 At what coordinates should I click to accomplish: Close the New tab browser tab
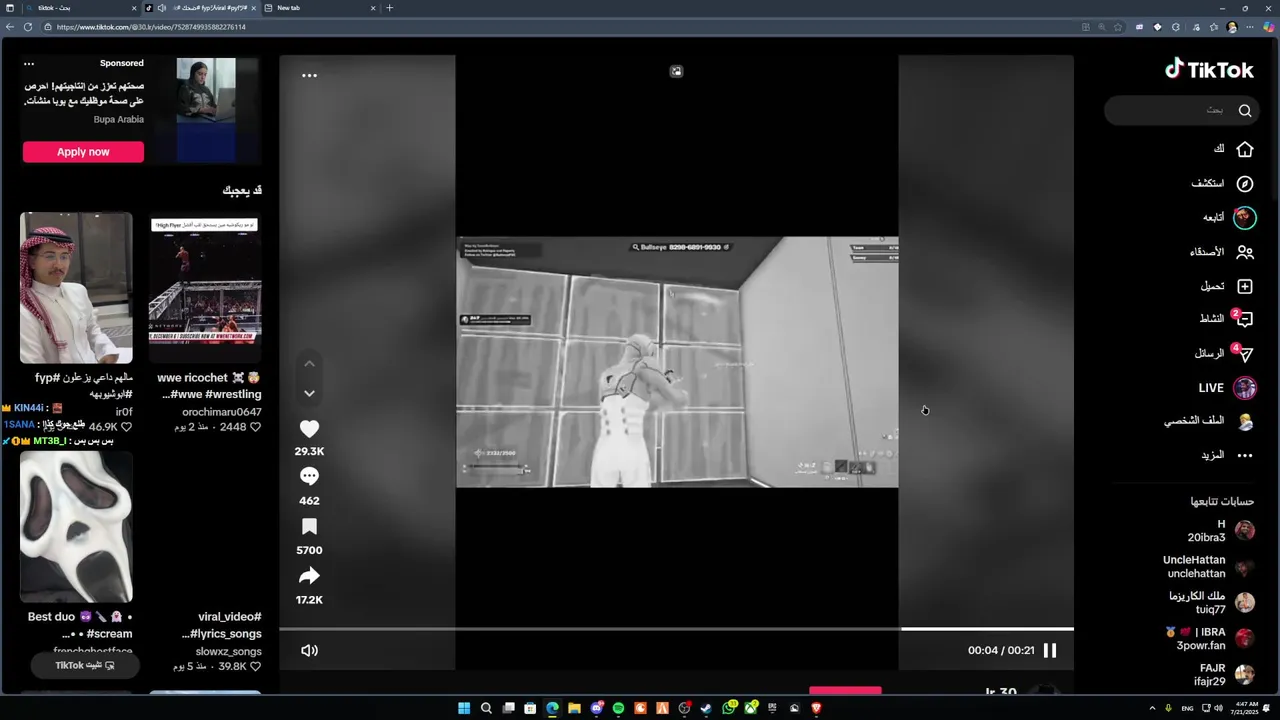pos(373,8)
